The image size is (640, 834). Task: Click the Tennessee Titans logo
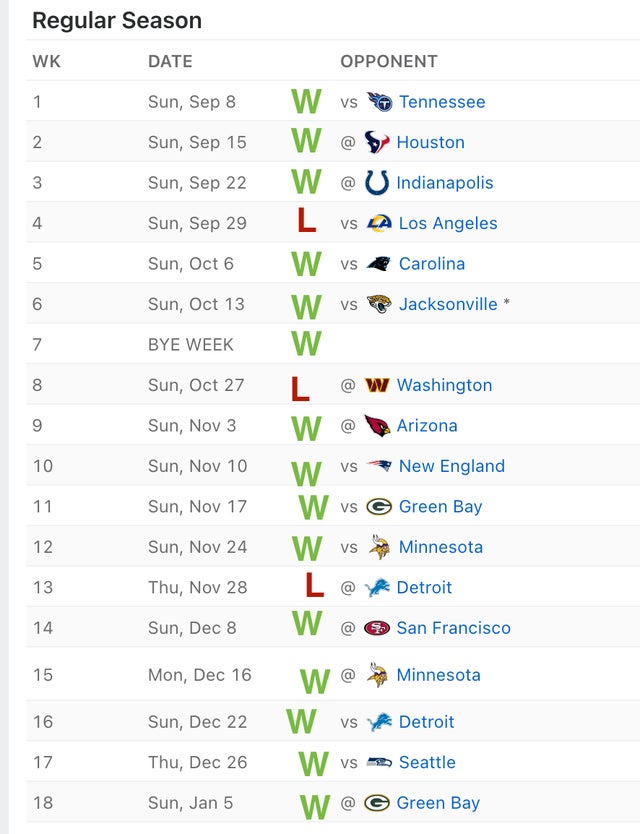coord(377,101)
